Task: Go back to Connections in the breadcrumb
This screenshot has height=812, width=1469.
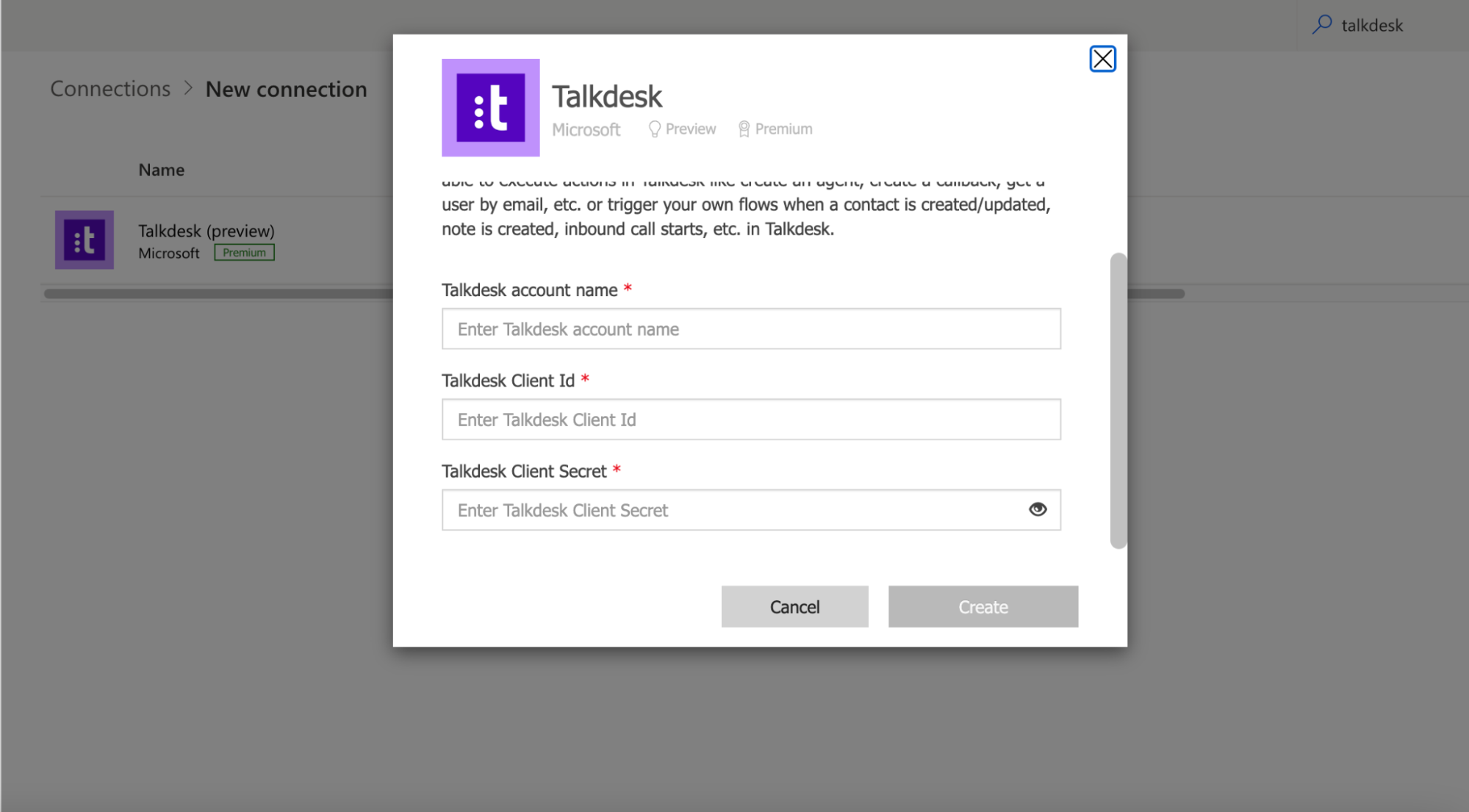Action: point(110,89)
